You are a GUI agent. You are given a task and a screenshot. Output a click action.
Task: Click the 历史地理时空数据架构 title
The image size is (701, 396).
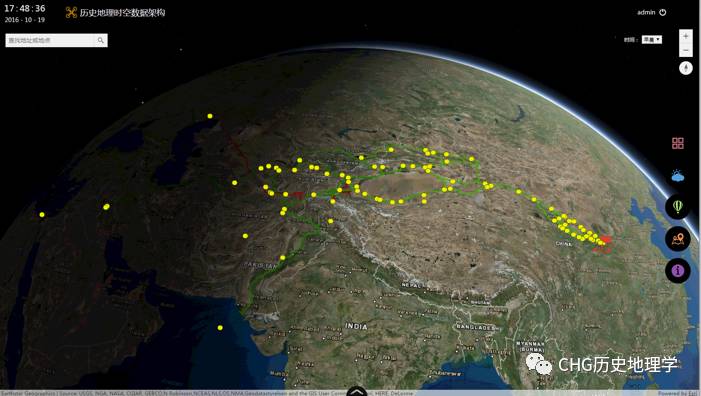click(122, 13)
